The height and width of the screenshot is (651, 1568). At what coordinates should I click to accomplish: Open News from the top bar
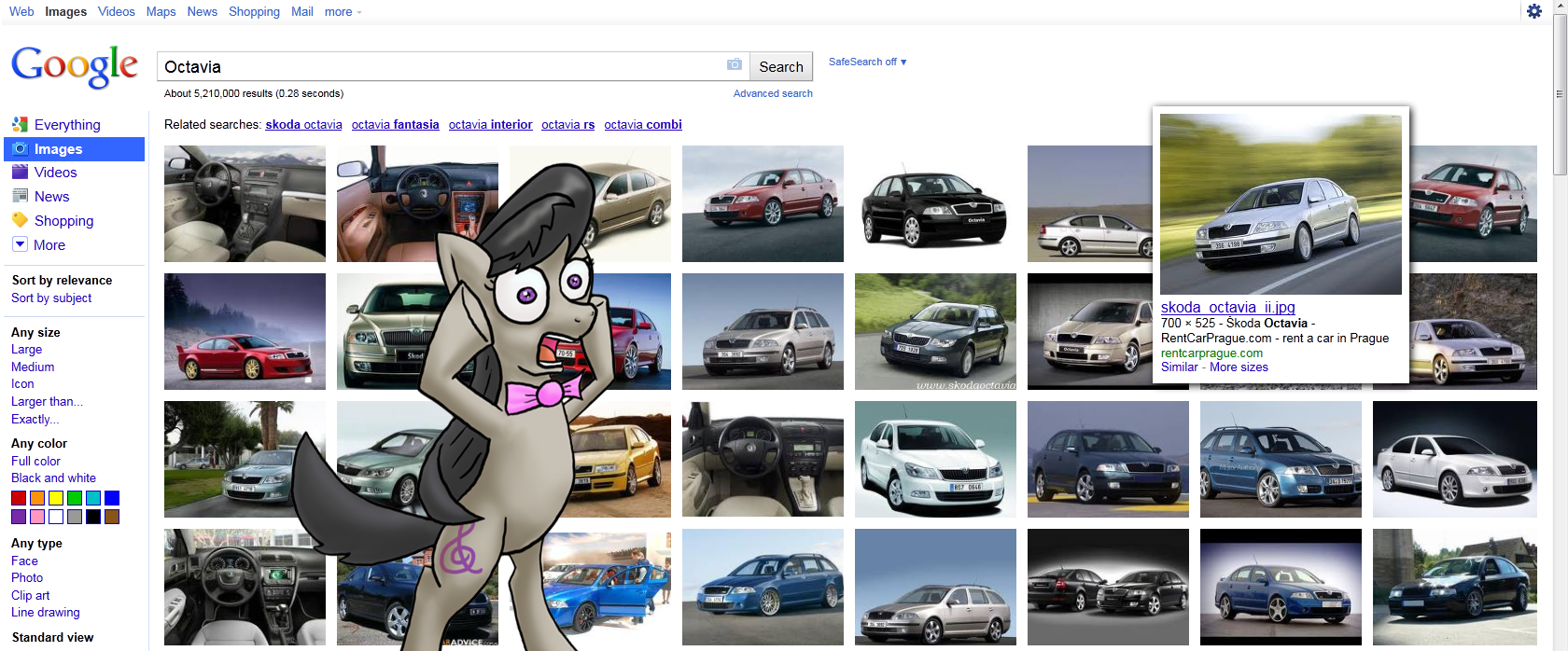pyautogui.click(x=202, y=11)
